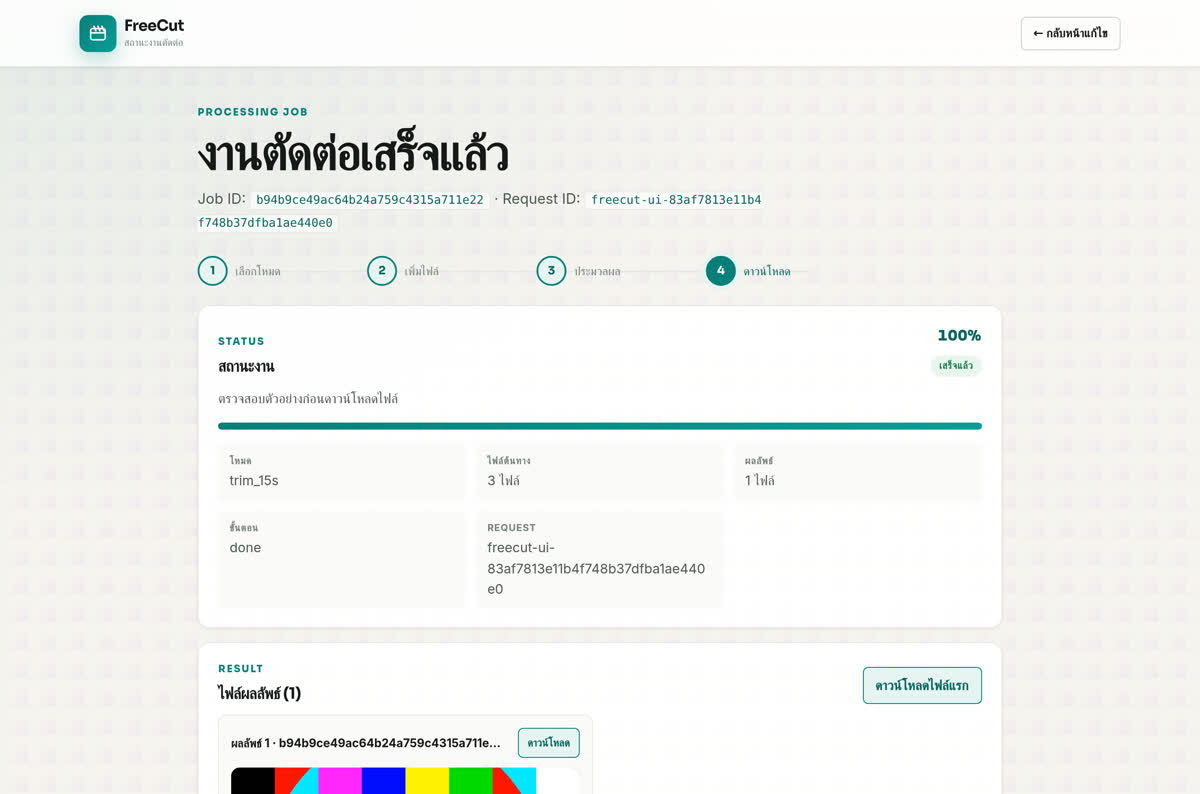
Task: Click the 1 ไฟล์ result count value
Action: [x=760, y=481]
